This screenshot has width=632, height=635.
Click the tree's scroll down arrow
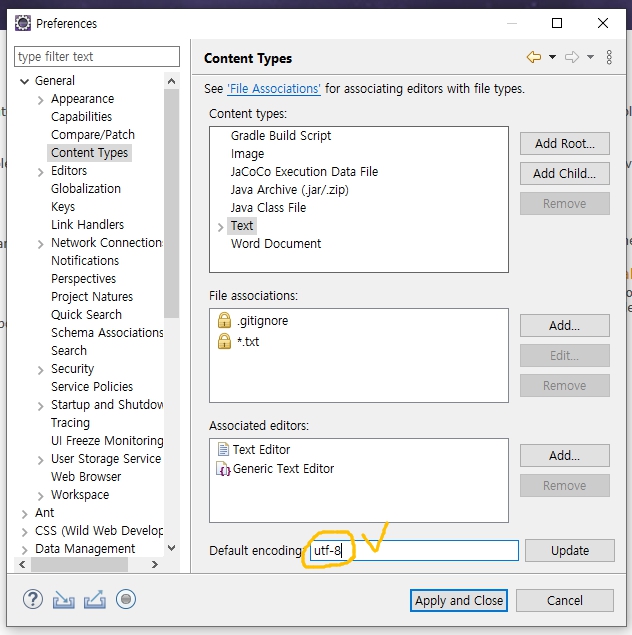click(x=171, y=548)
